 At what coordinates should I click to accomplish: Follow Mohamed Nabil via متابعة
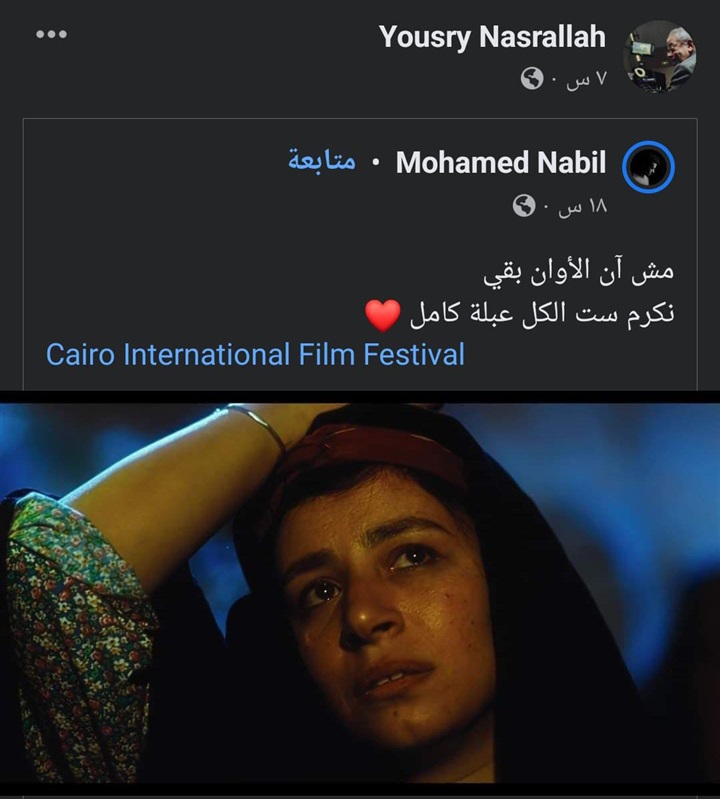tap(322, 161)
